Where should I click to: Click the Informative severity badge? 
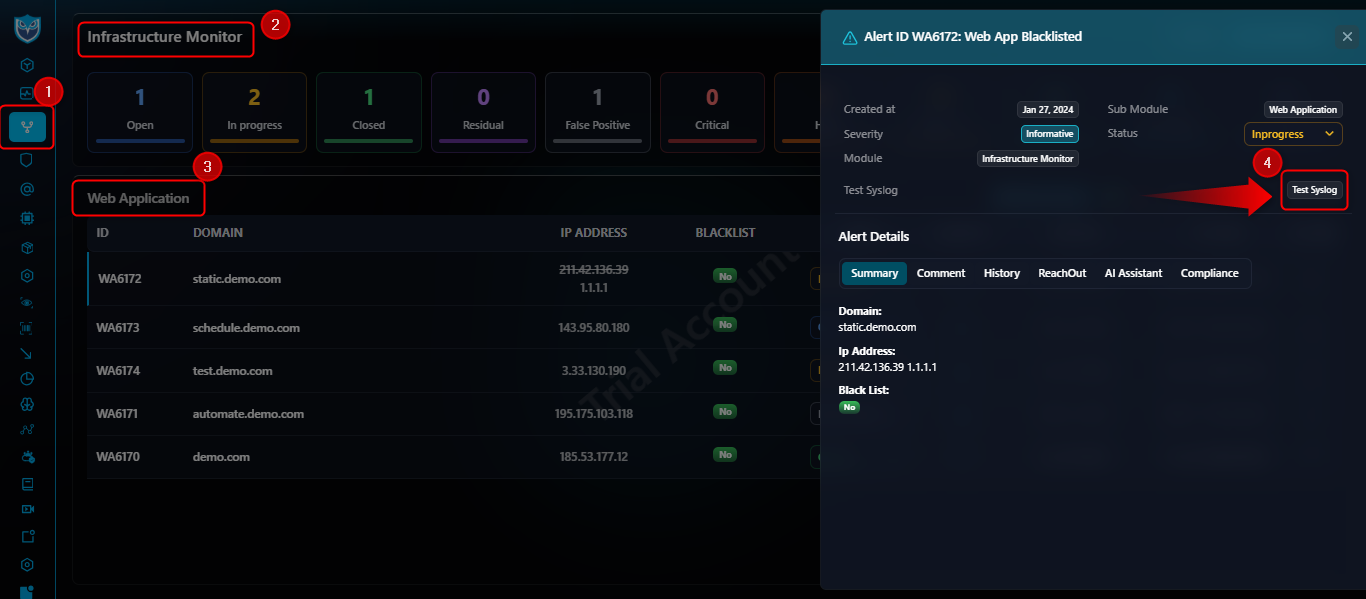pos(1050,134)
